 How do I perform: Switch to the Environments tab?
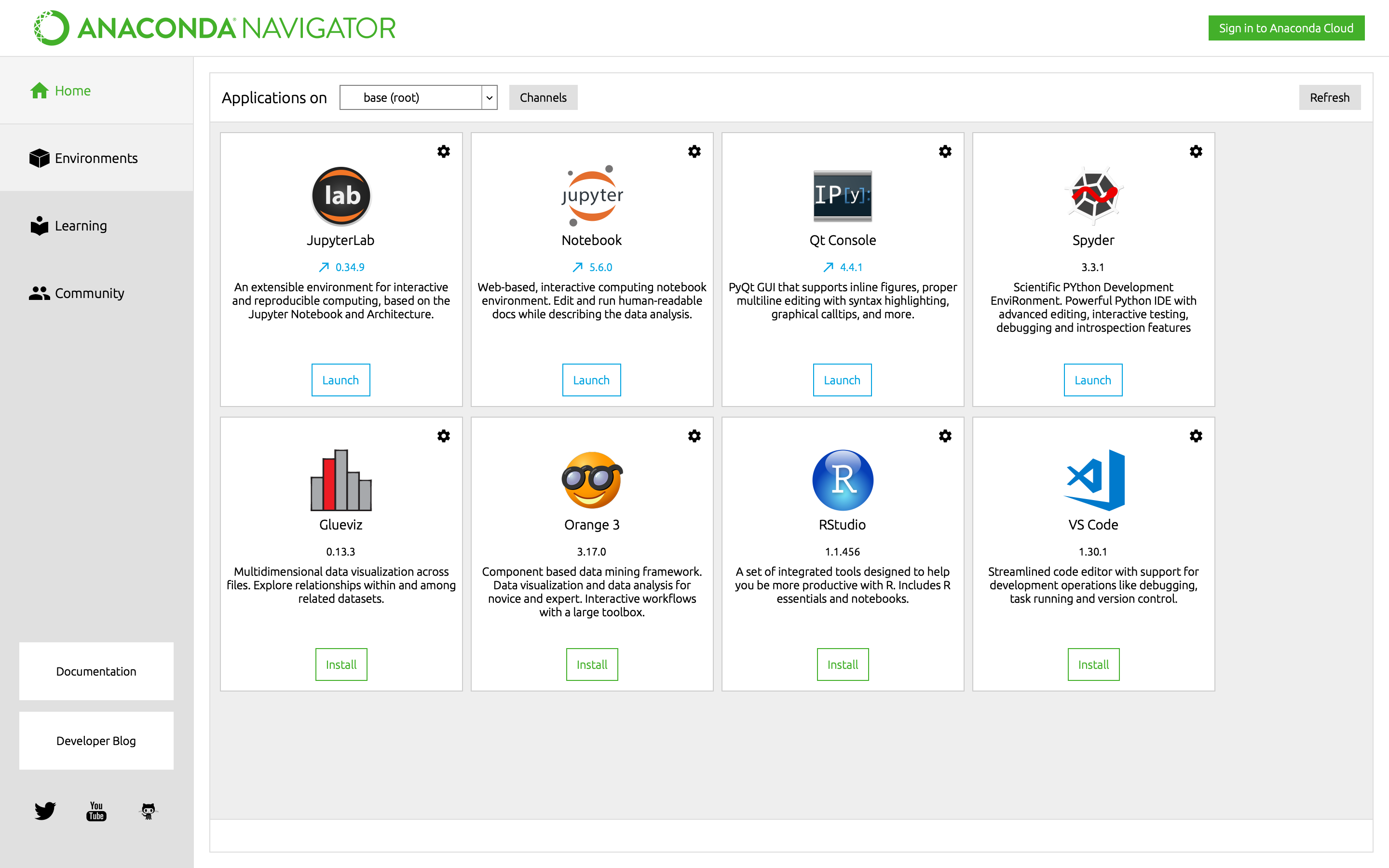[96, 158]
